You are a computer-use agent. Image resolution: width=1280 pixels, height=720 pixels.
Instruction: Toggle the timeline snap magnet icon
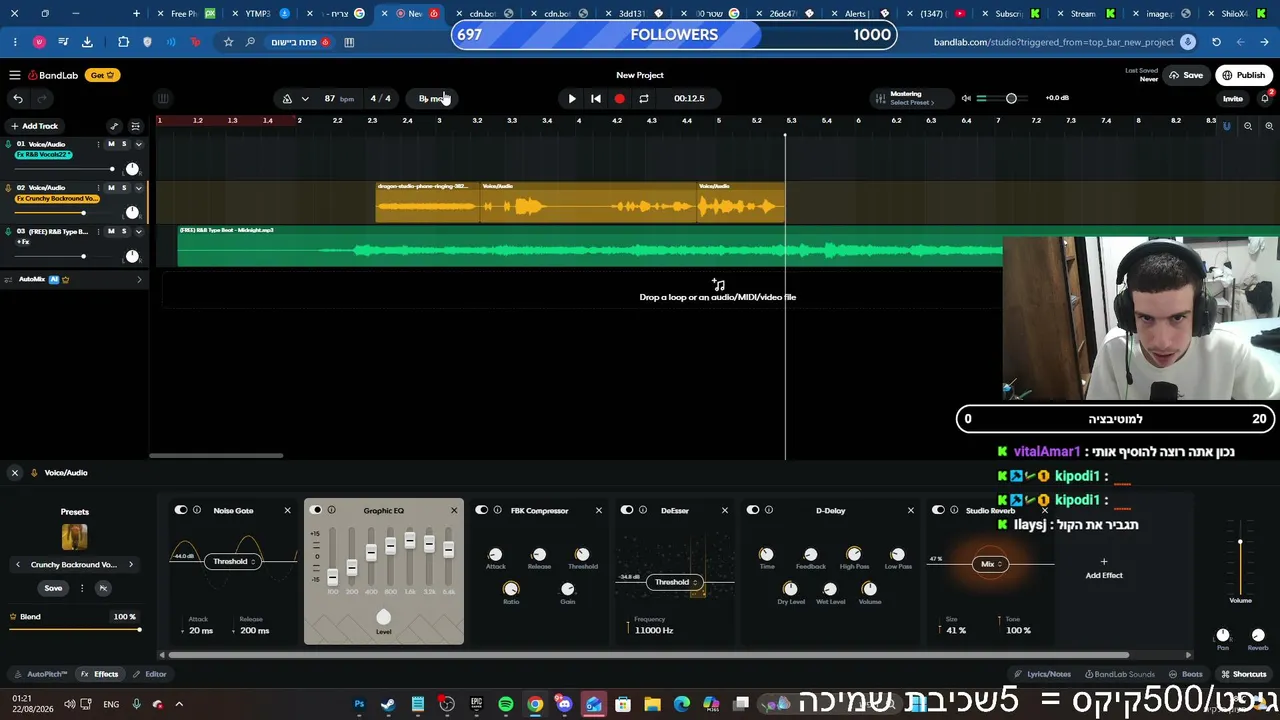(x=1227, y=126)
